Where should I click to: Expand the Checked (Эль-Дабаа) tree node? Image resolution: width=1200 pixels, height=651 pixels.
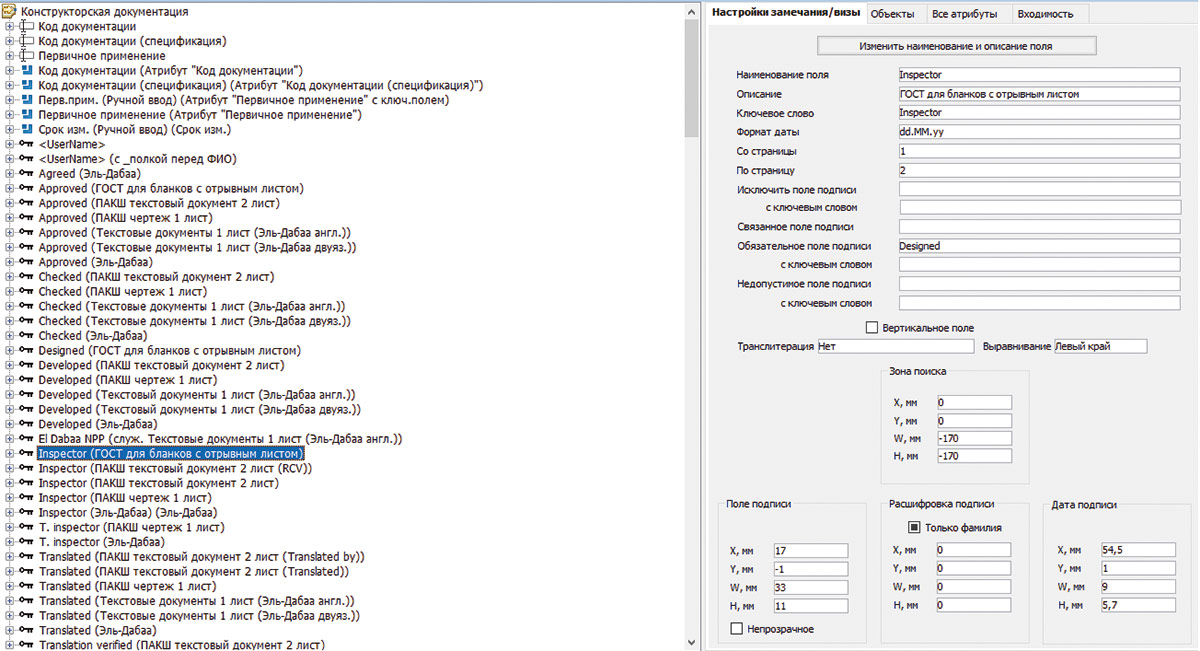(x=9, y=336)
